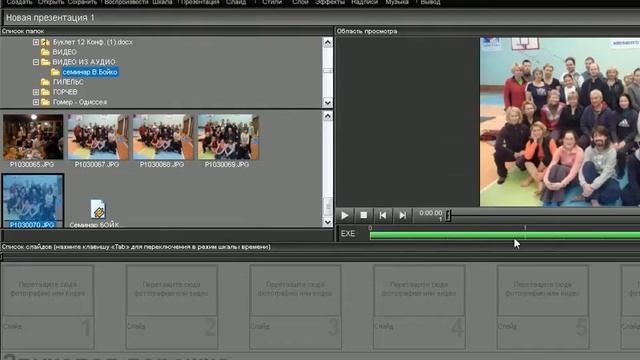Select thumbnail P1030065.JPG
The width and height of the screenshot is (640, 360).
[x=33, y=137]
